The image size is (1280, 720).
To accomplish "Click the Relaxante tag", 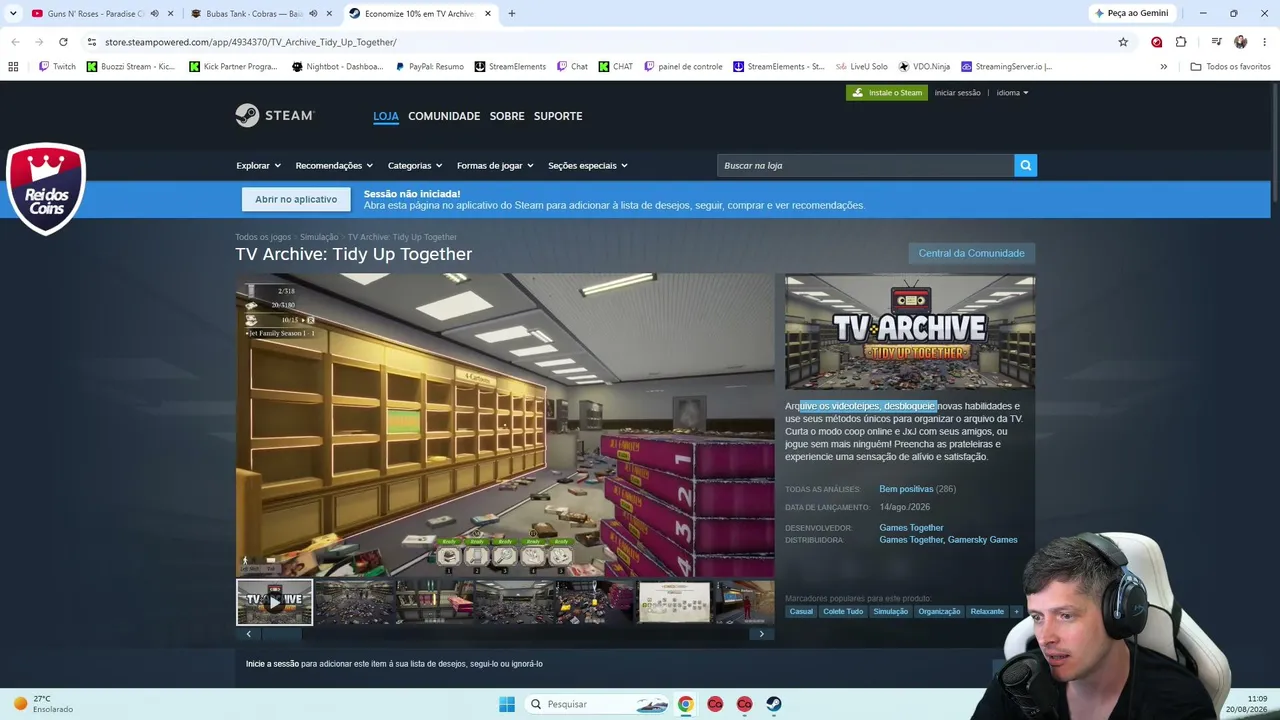I will [987, 612].
